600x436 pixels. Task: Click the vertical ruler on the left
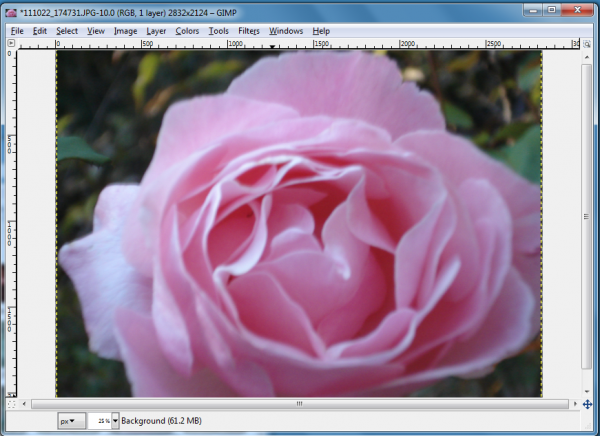click(11, 222)
